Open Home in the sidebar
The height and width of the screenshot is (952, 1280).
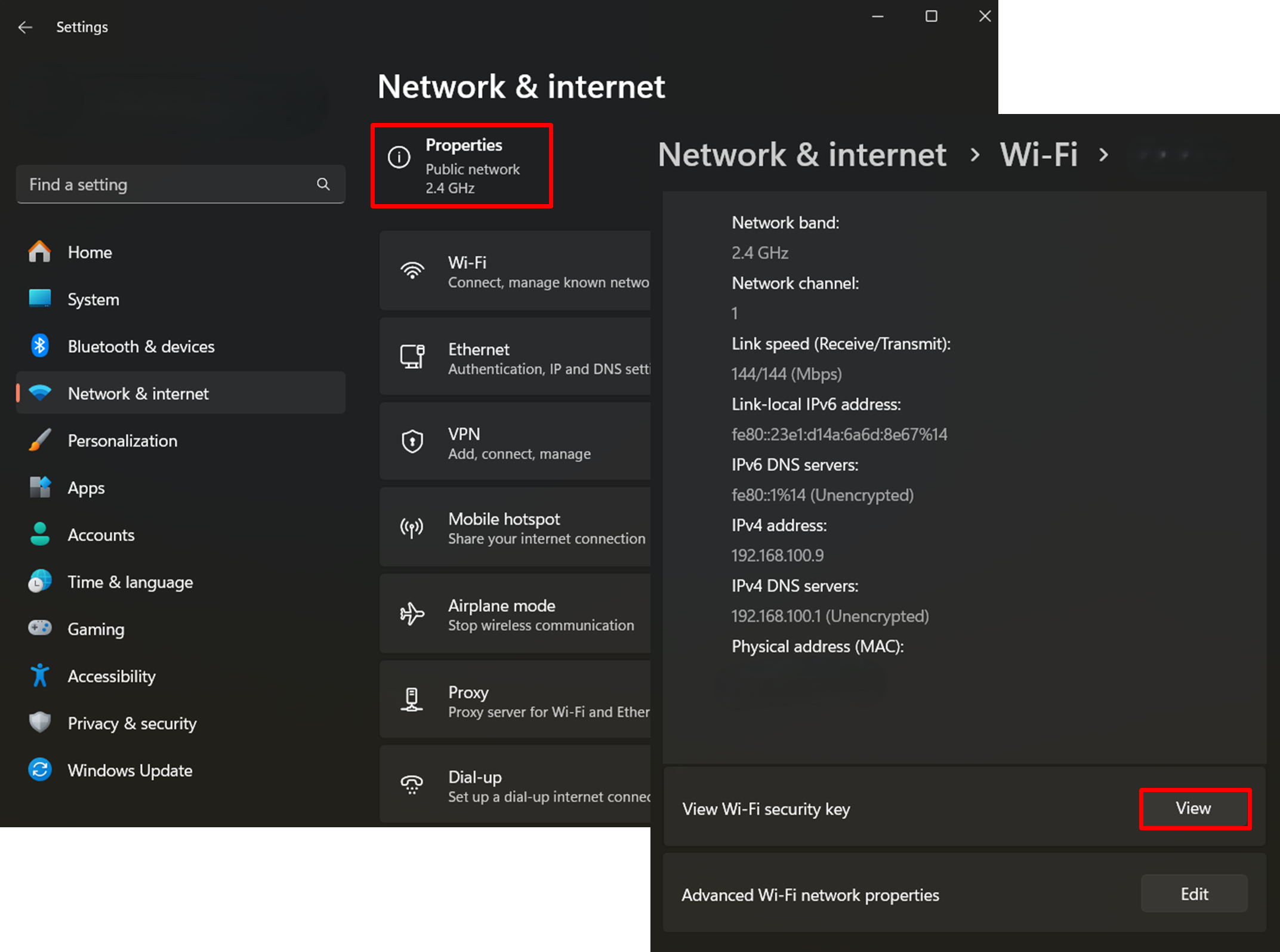[181, 252]
